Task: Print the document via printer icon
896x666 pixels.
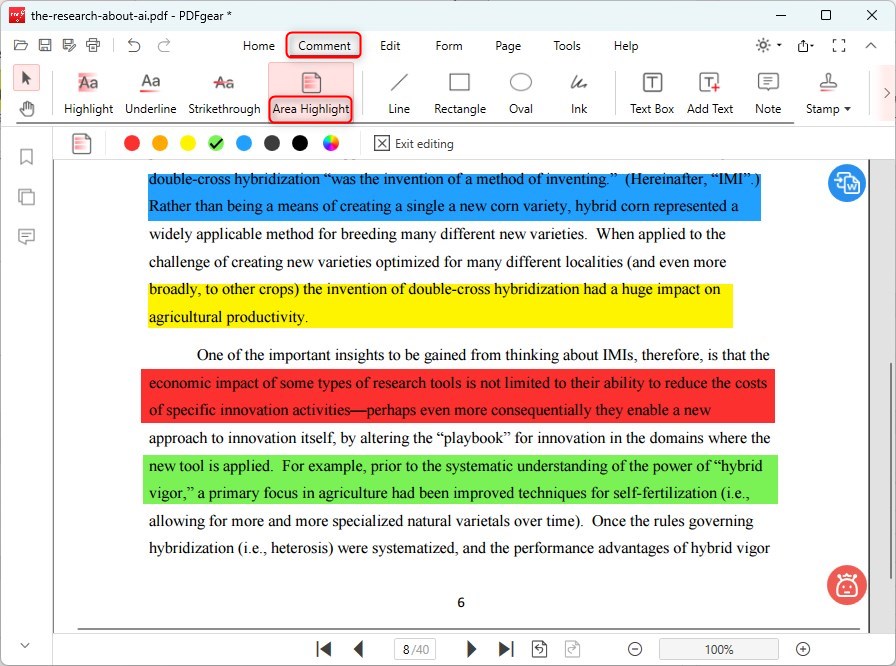Action: [x=93, y=45]
